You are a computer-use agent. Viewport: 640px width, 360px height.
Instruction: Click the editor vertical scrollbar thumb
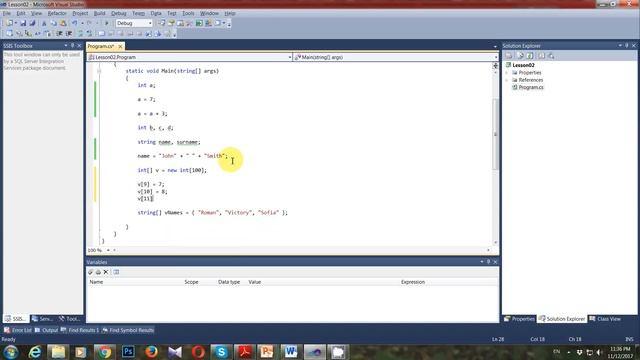496,134
